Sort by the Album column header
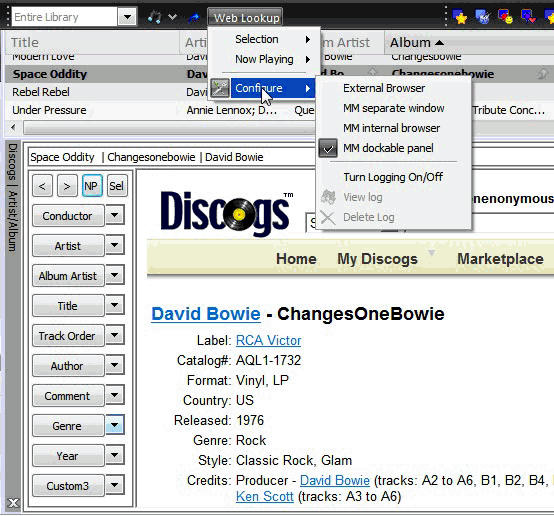 click(x=469, y=42)
